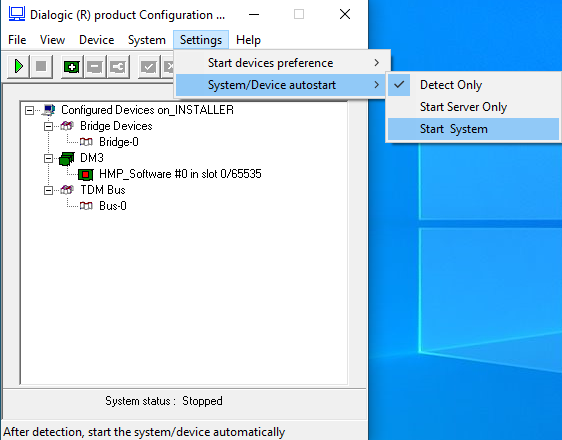
Task: Select the Bus-0 tree item
Action: [x=113, y=206]
